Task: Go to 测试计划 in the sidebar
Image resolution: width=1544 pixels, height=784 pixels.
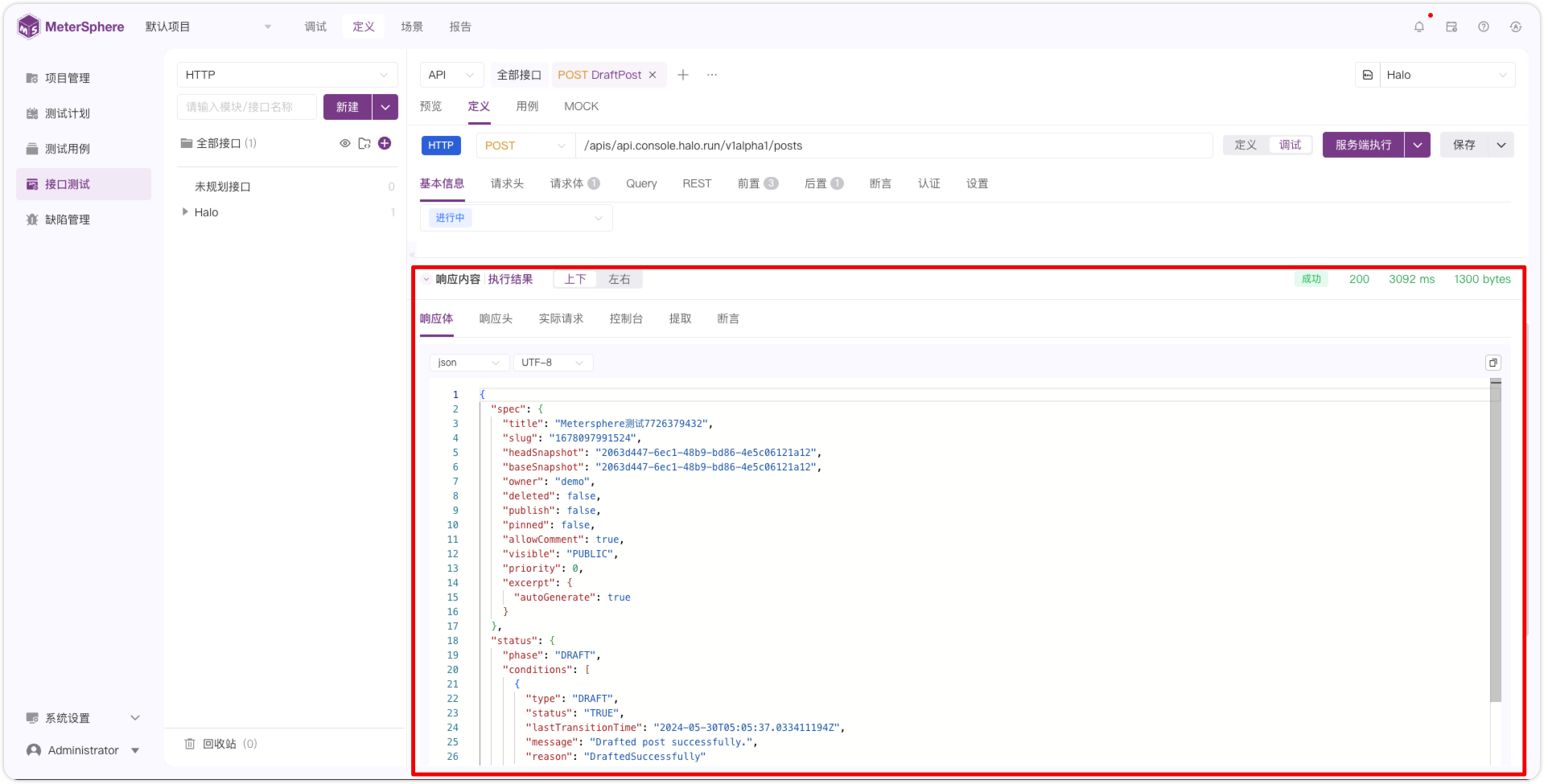Action: coord(84,113)
